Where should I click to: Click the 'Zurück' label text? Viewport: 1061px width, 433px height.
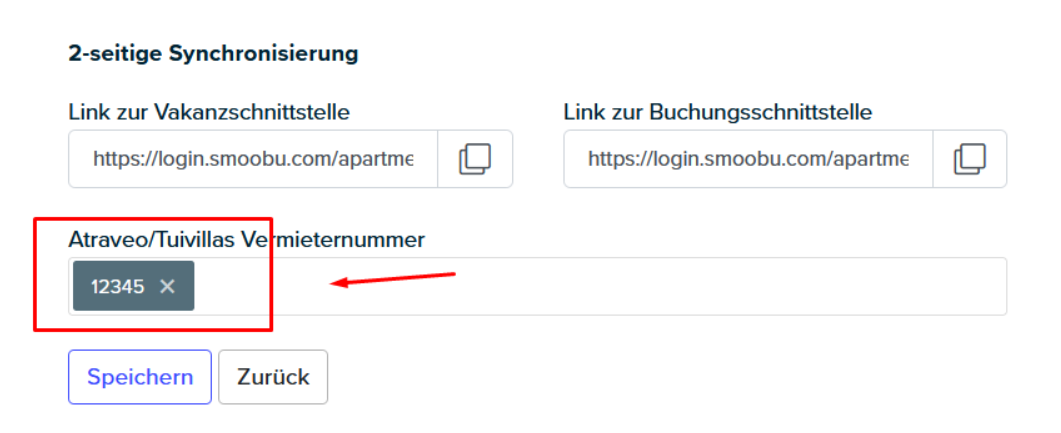tap(273, 377)
